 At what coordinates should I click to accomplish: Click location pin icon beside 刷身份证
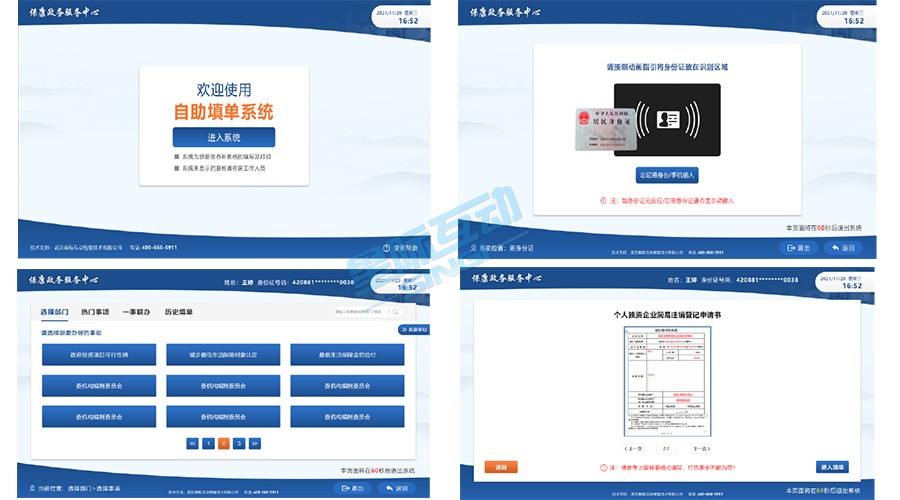tap(474, 248)
